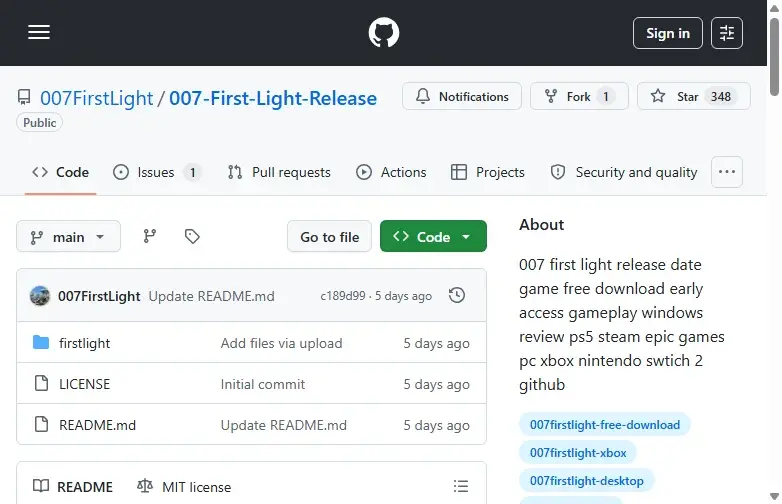782x504 pixels.
Task: Open the README outline list icon
Action: coord(461,486)
